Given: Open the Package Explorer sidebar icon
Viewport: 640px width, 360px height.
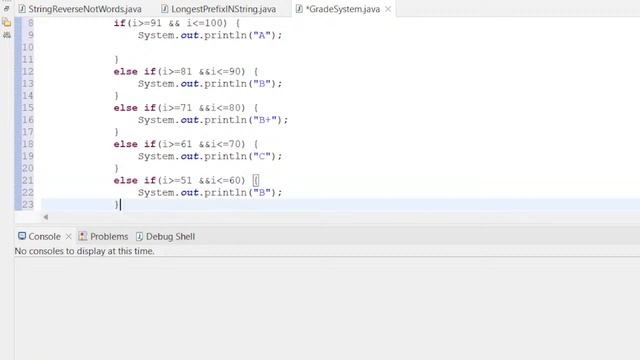Looking at the screenshot, I should pyautogui.click(x=7, y=23).
